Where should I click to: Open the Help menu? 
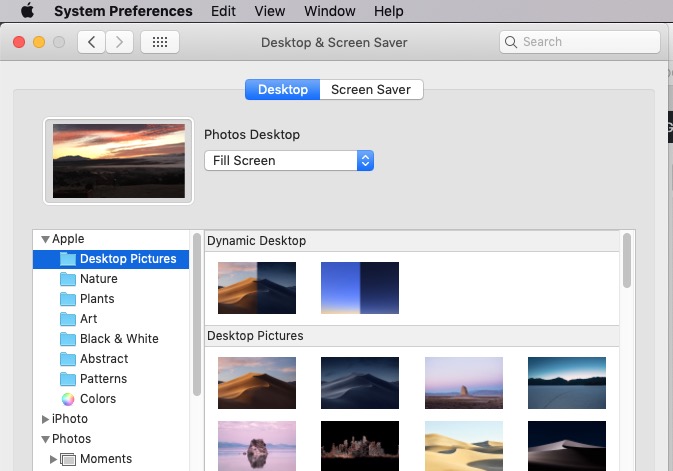[388, 11]
